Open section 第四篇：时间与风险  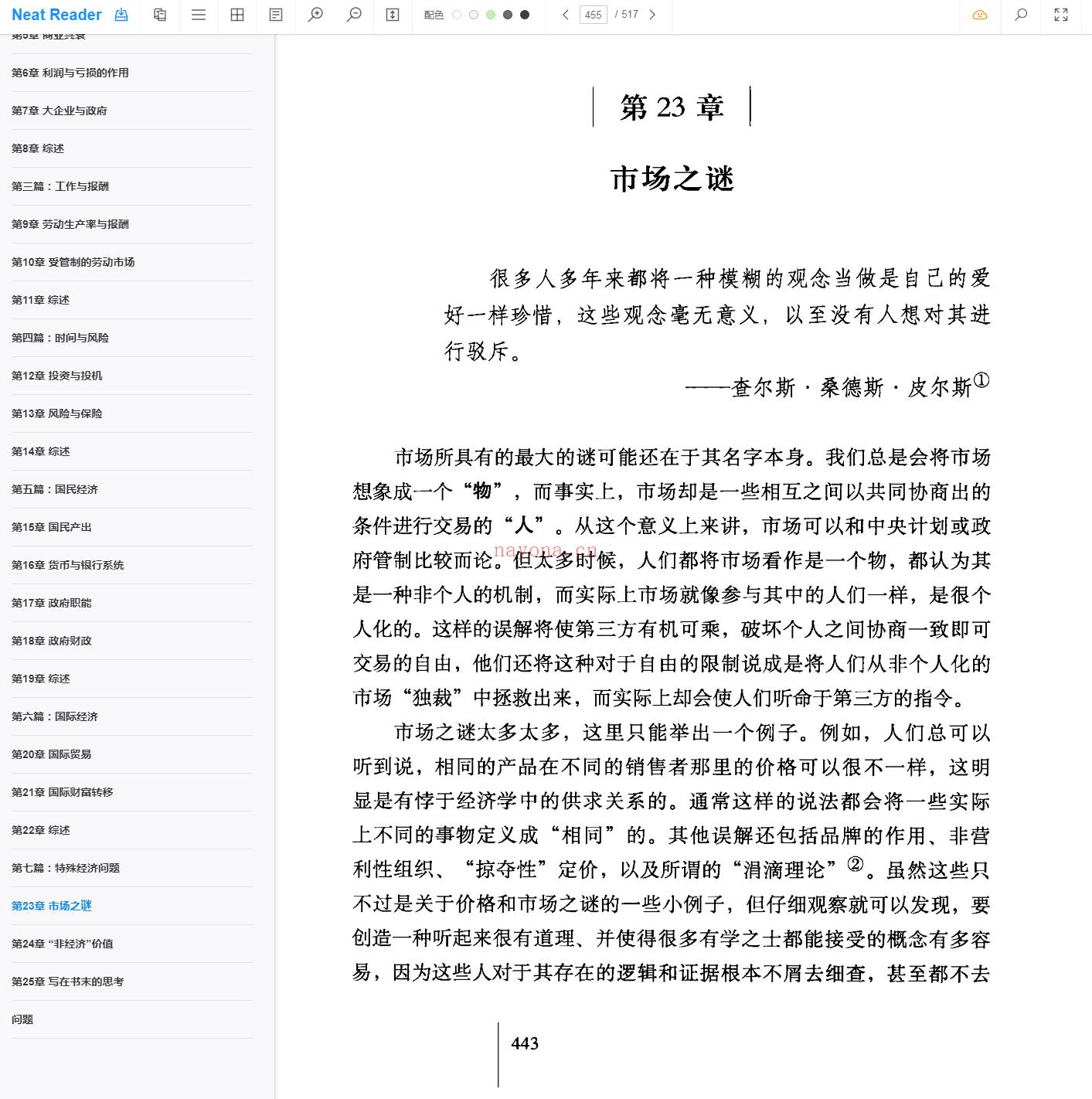[60, 338]
